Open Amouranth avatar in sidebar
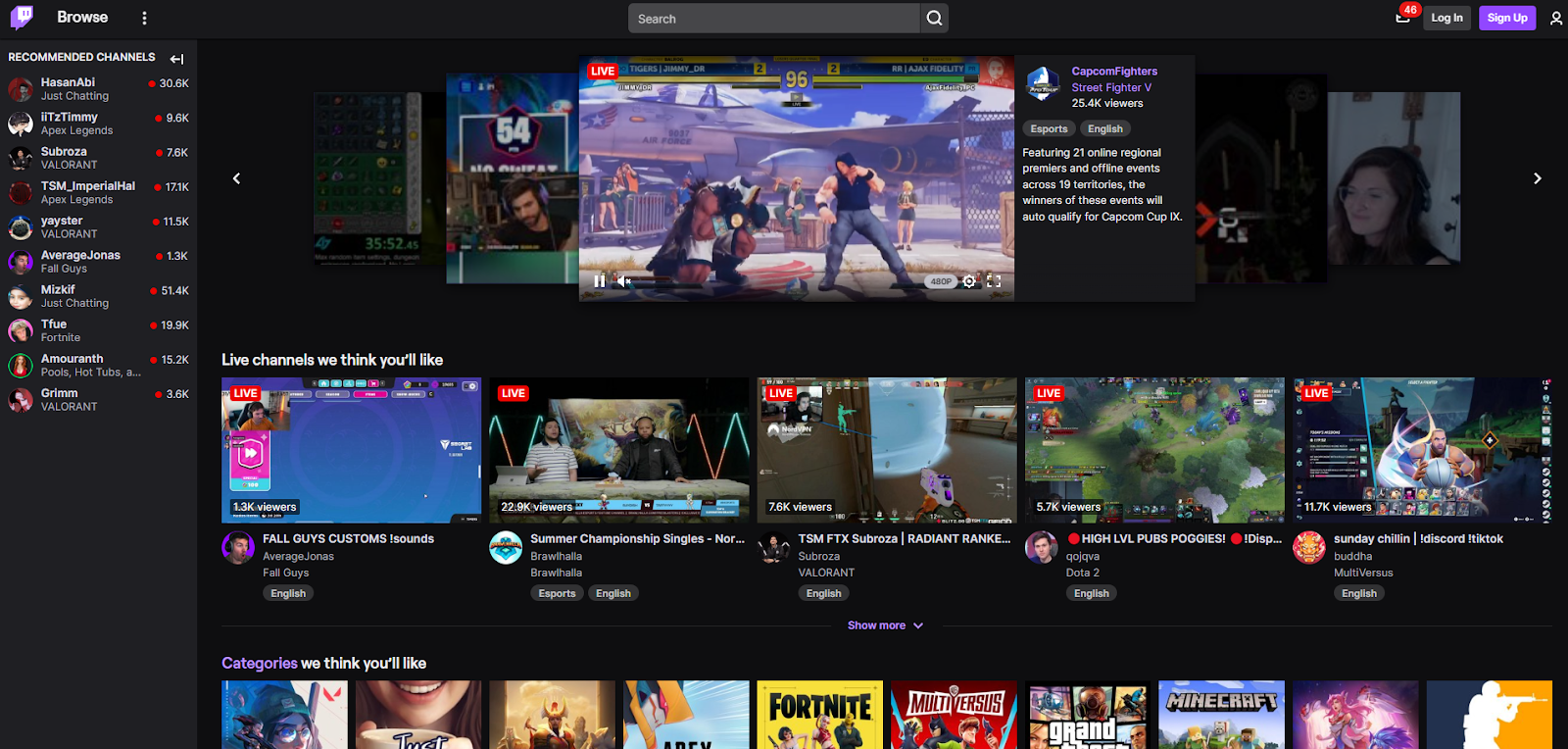 pos(21,366)
